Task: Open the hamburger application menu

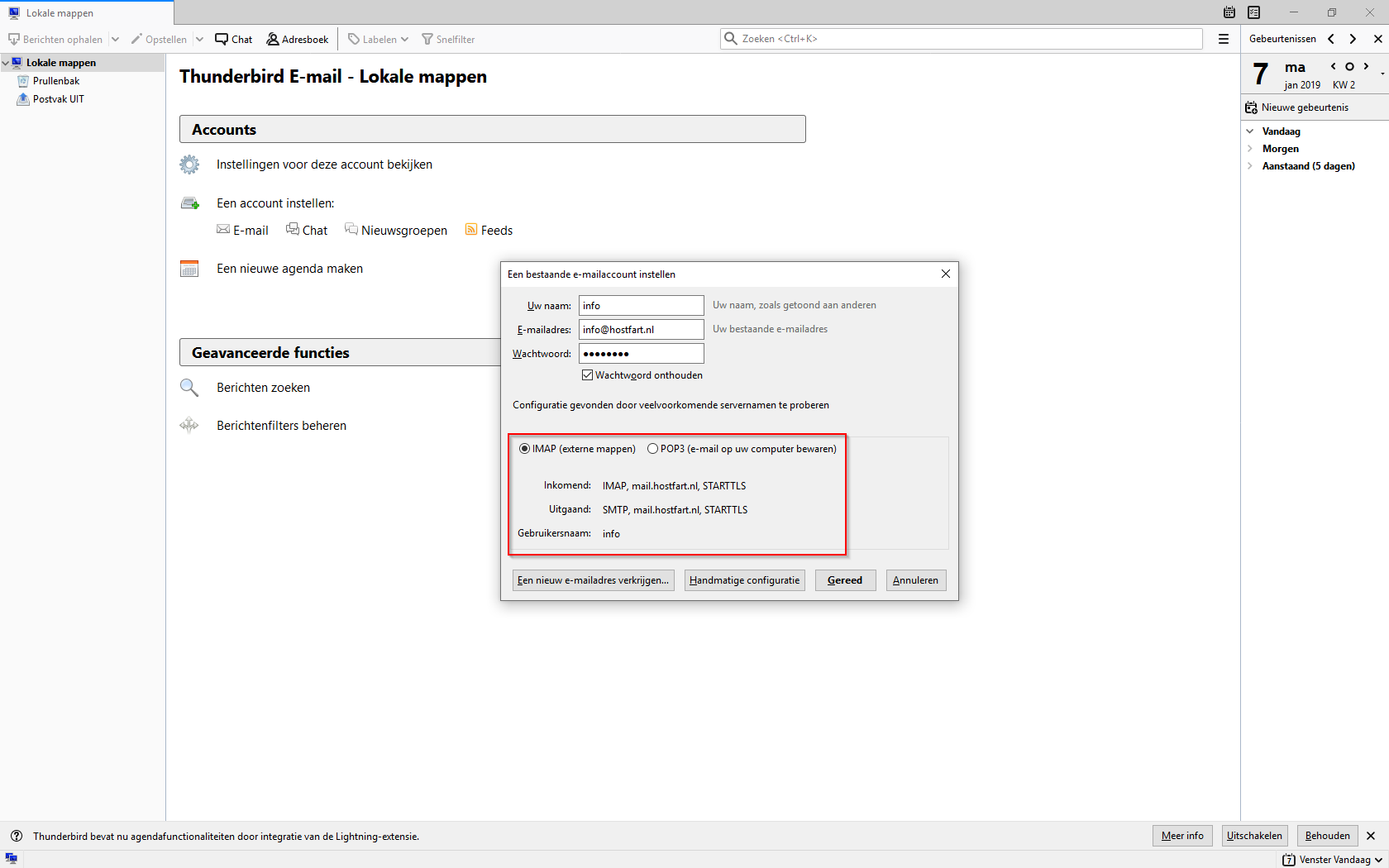Action: (1224, 39)
